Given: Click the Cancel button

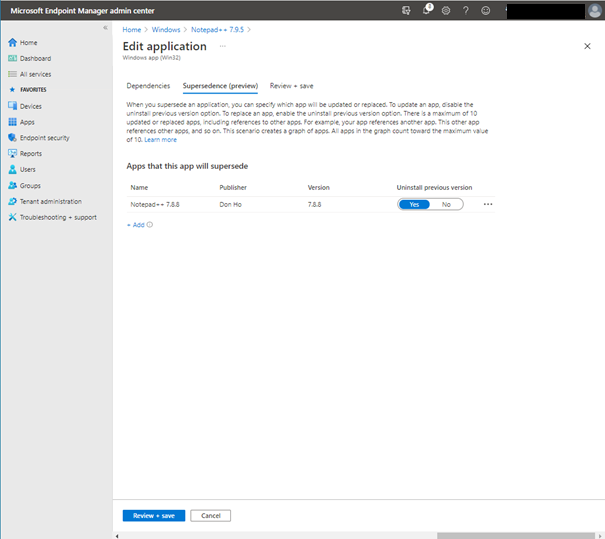Looking at the screenshot, I should coord(211,515).
